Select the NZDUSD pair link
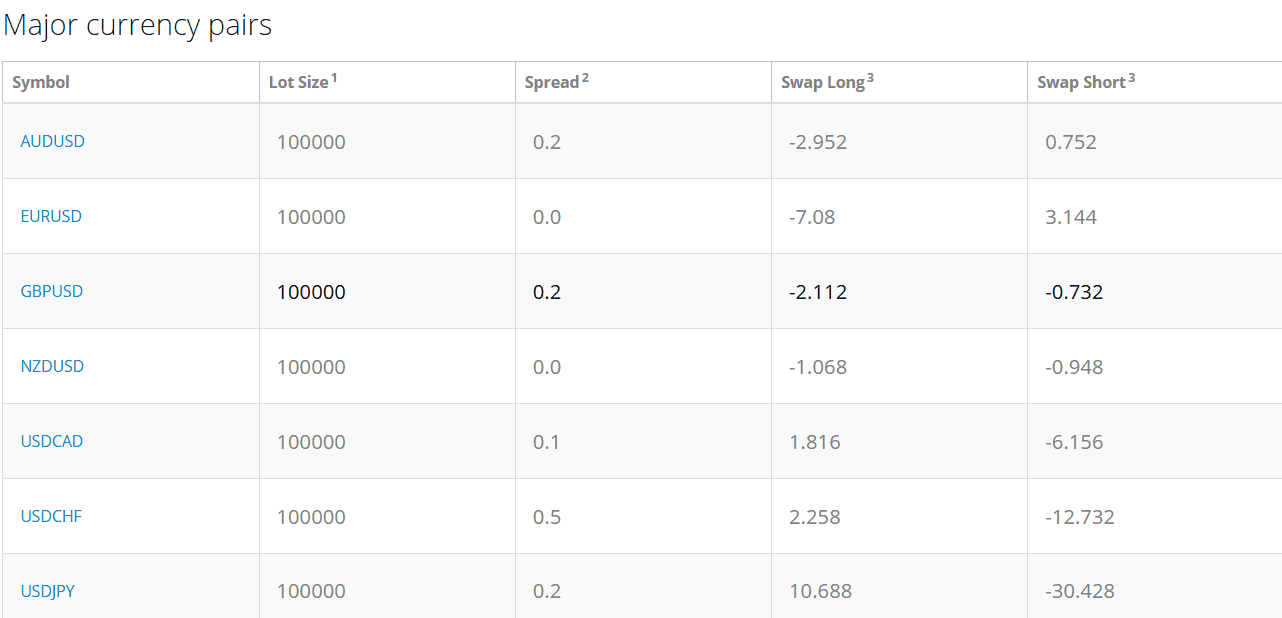The height and width of the screenshot is (618, 1282). pos(52,366)
